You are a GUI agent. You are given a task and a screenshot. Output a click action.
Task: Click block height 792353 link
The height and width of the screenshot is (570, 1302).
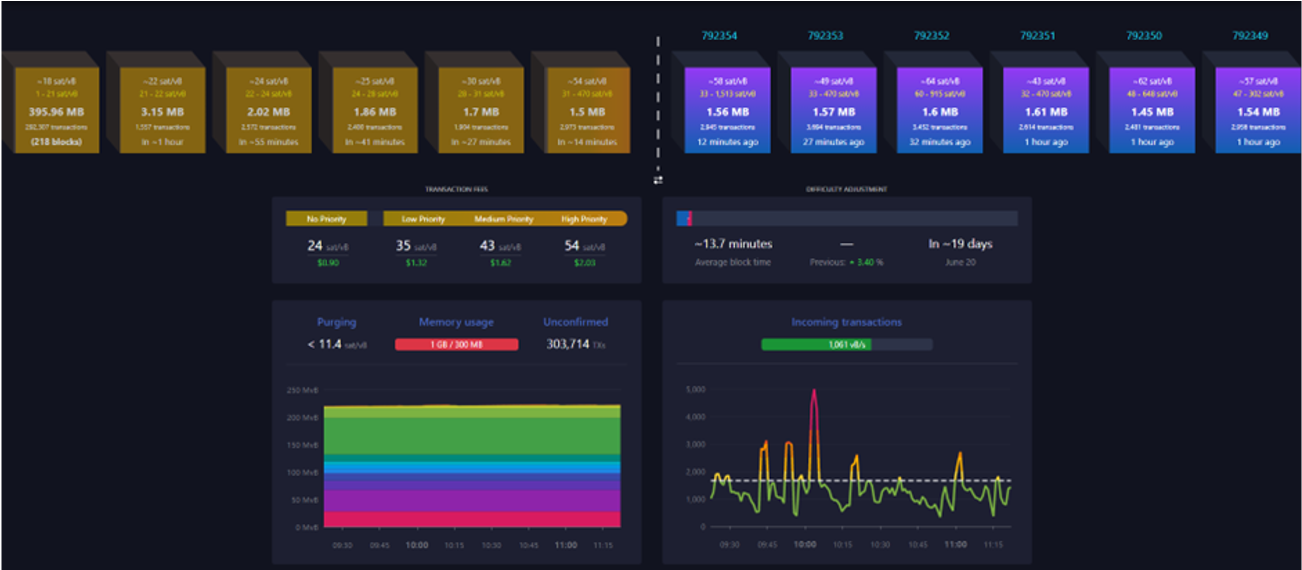point(825,36)
